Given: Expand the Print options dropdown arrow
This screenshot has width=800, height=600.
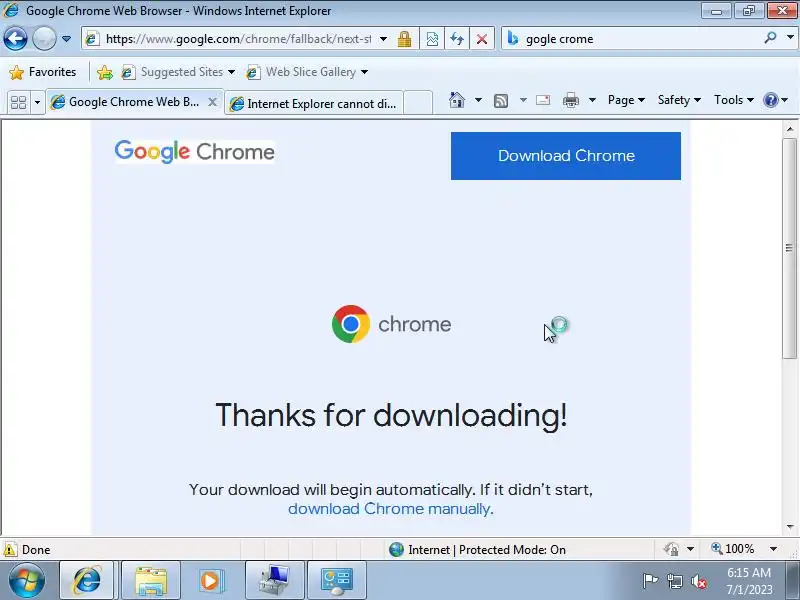Looking at the screenshot, I should (x=592, y=100).
